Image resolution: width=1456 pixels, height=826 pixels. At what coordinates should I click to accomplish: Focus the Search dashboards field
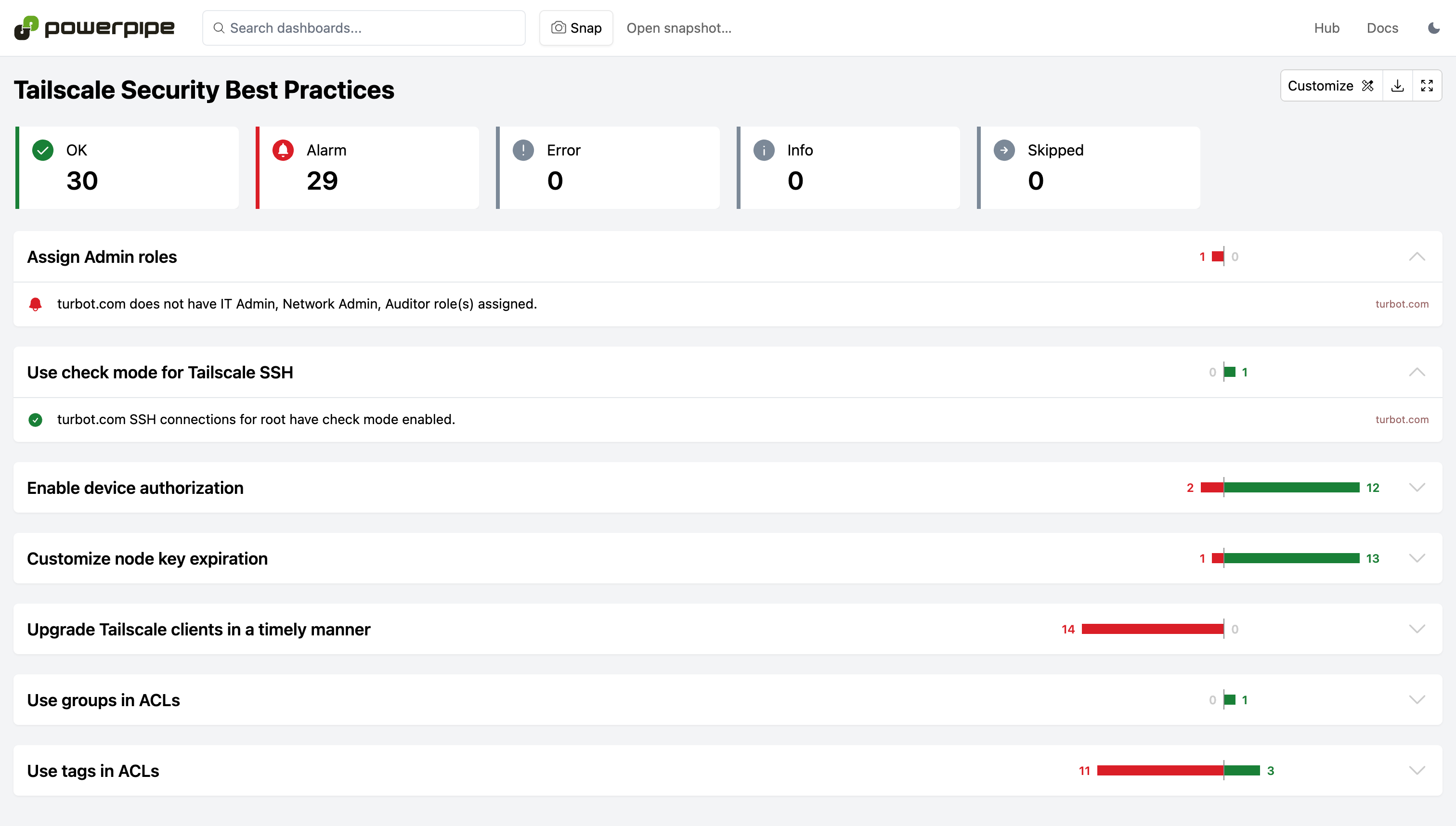tap(364, 28)
